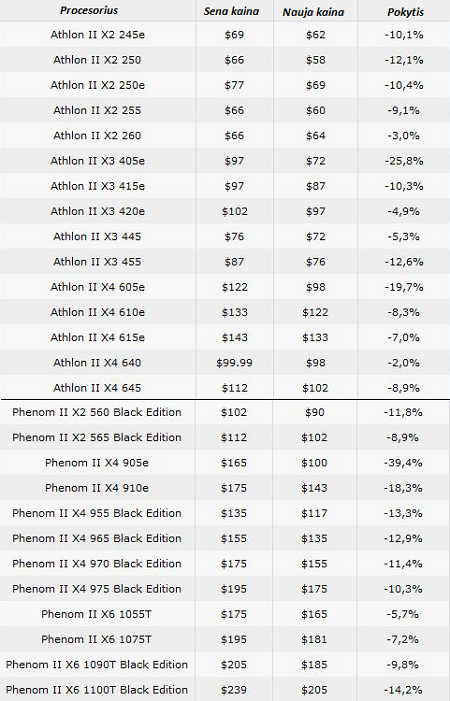The image size is (450, 701).
Task: Select Phenom II X6 1055T row
Action: [x=225, y=614]
